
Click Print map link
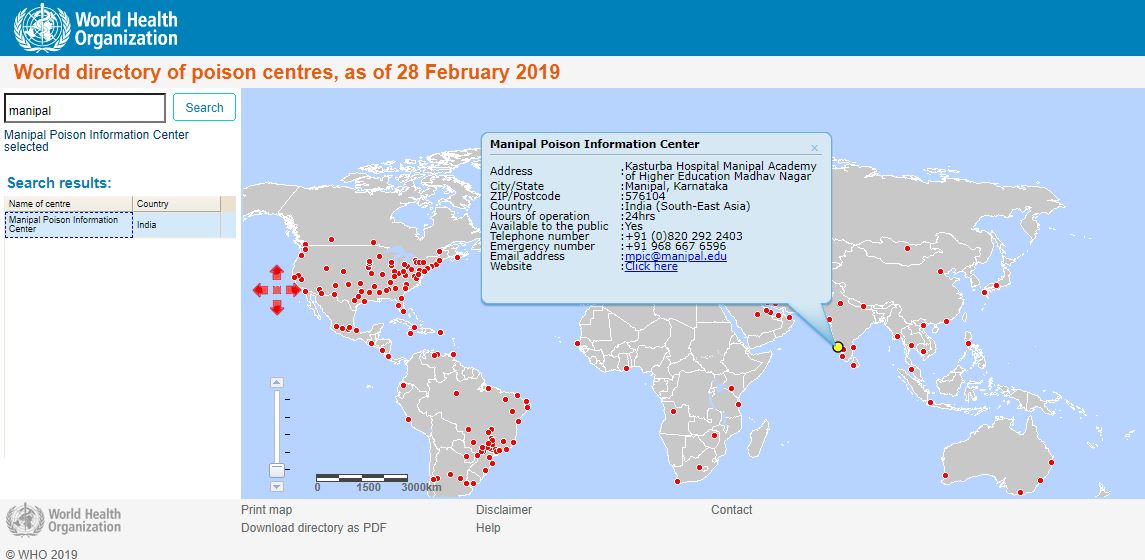267,510
